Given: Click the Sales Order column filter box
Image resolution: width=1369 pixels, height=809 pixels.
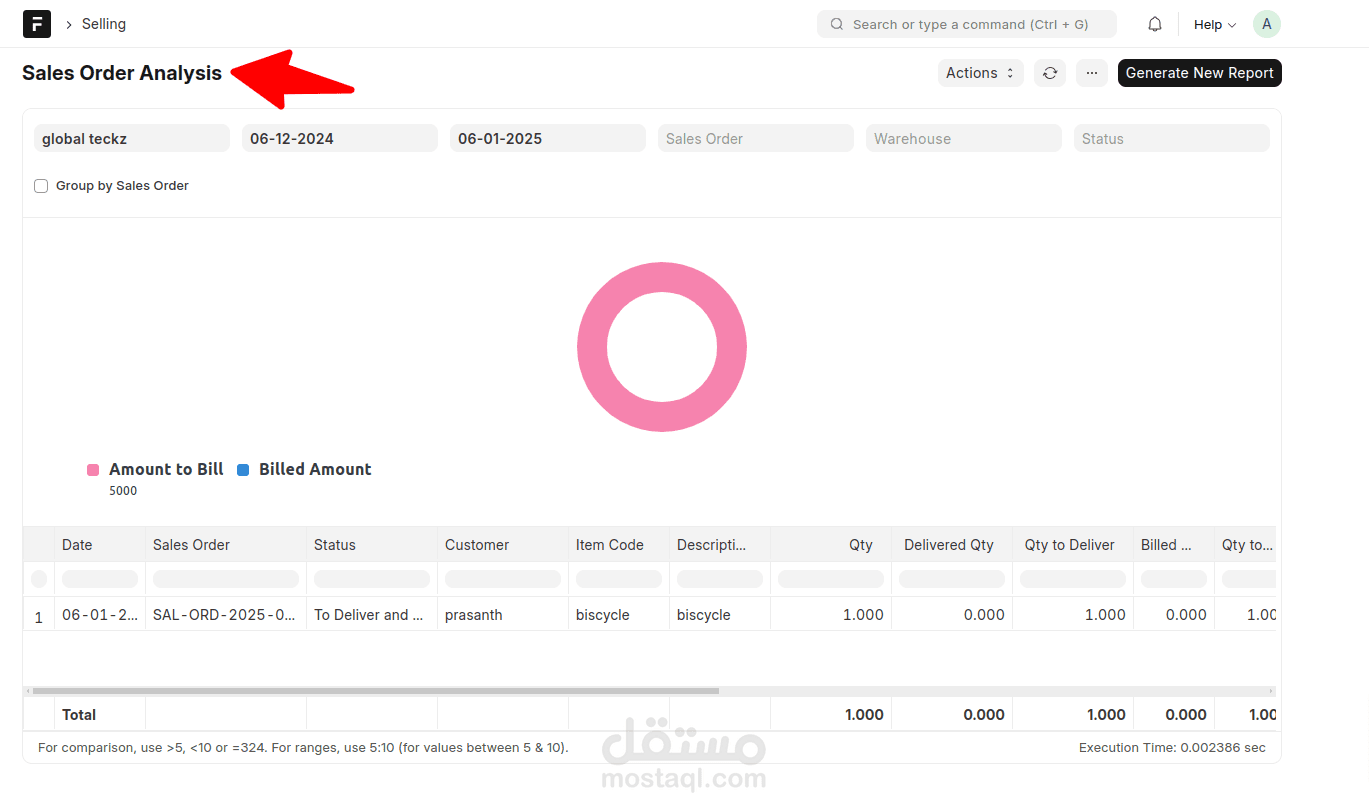Looking at the screenshot, I should pyautogui.click(x=226, y=579).
